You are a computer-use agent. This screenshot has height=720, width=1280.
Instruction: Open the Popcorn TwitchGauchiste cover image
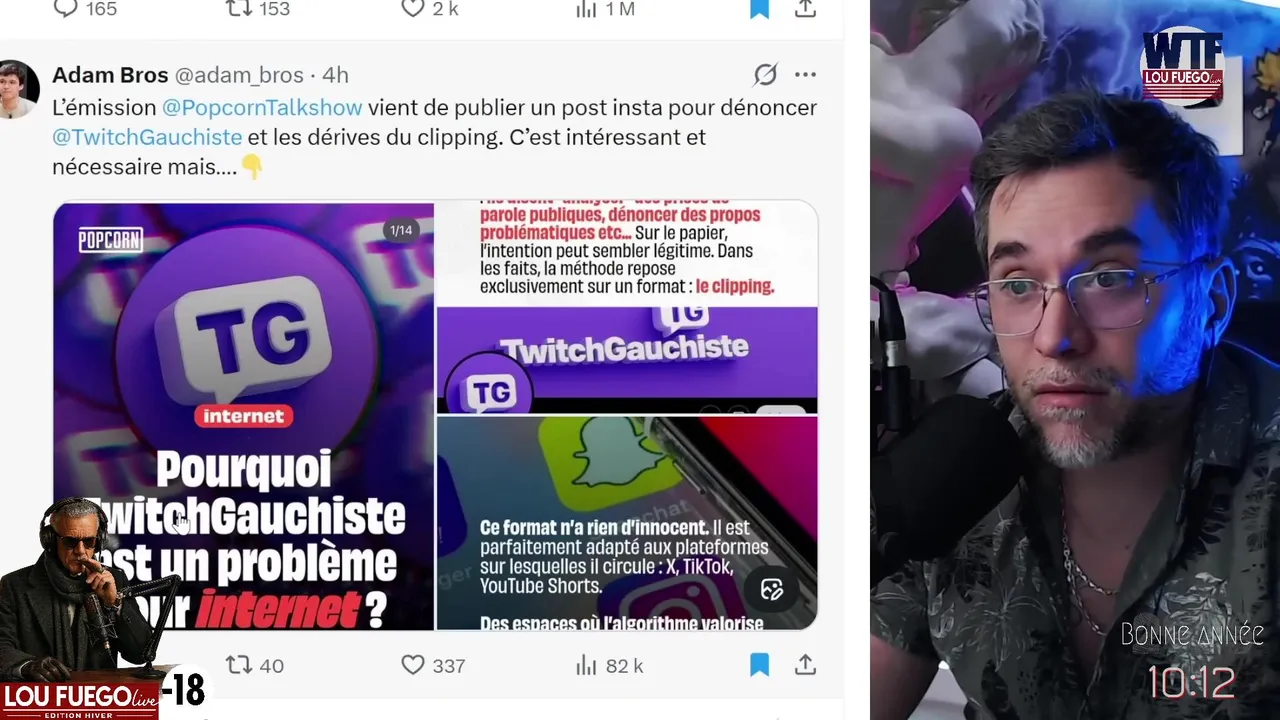pyautogui.click(x=243, y=416)
